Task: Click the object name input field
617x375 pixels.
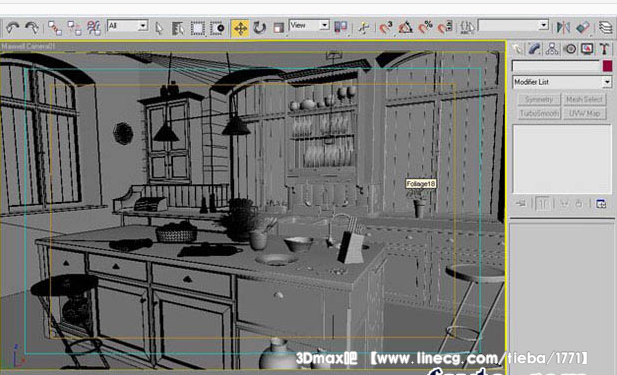Action: [556, 66]
